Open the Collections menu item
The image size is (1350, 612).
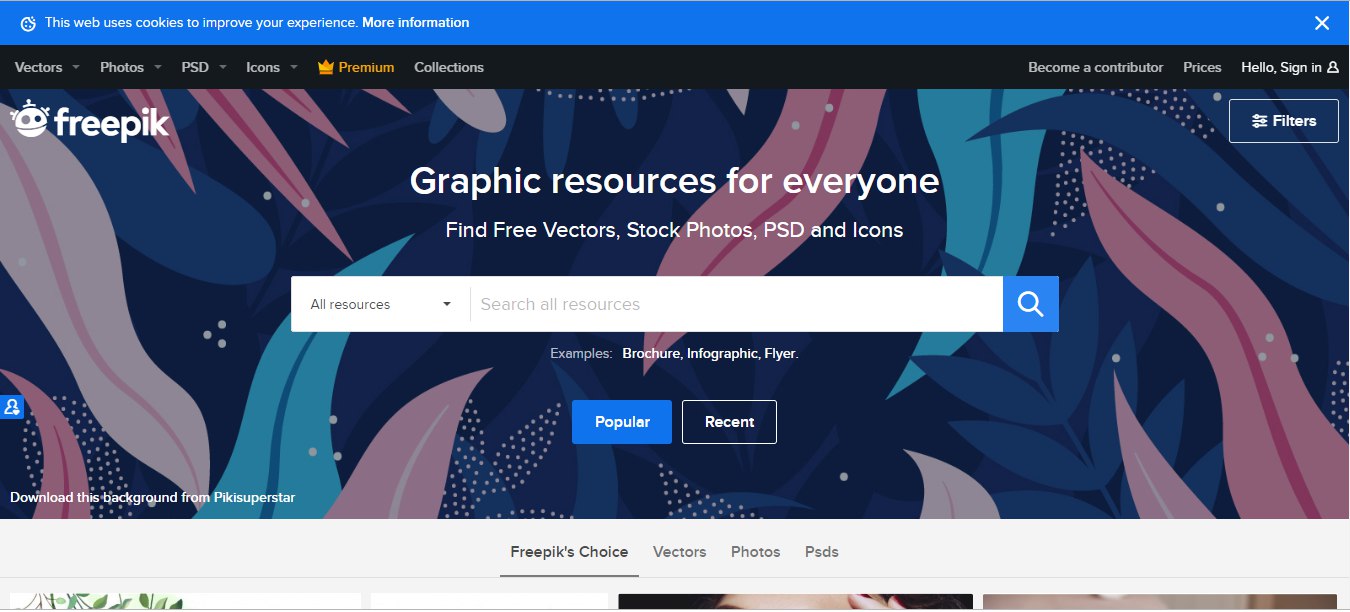(449, 67)
